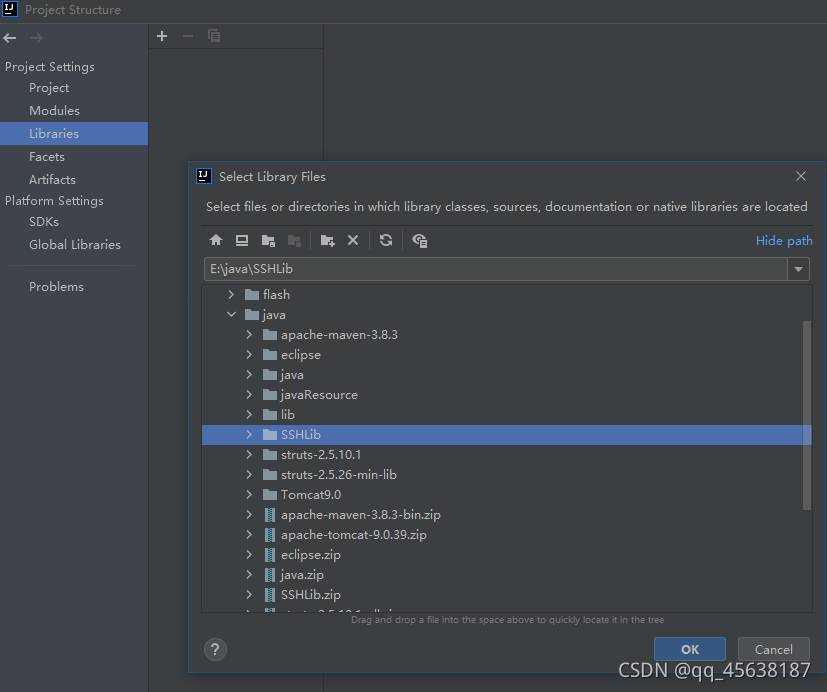Open Global Libraries settings
The height and width of the screenshot is (692, 827).
tap(74, 245)
